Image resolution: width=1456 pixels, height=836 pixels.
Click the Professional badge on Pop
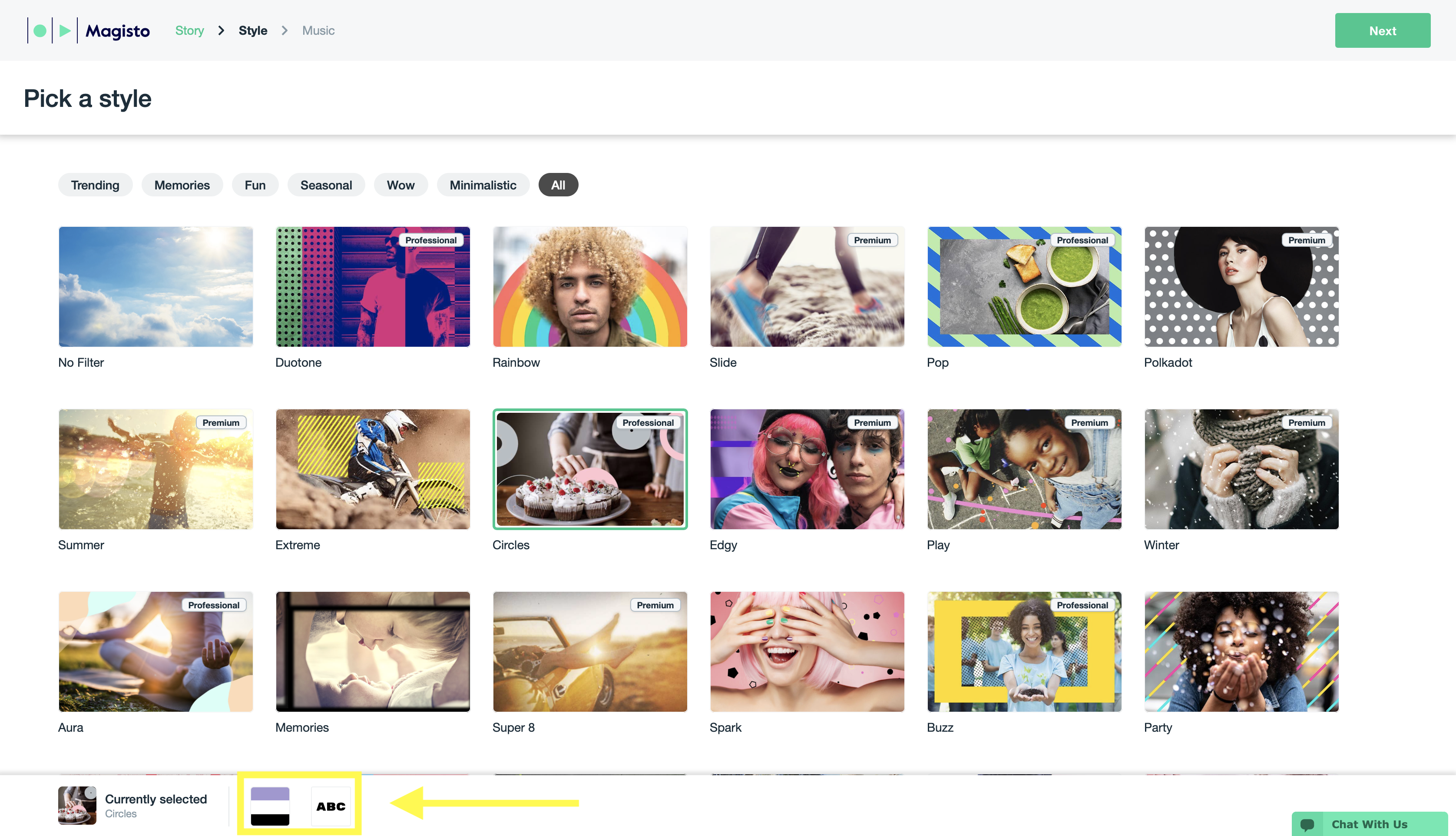pos(1082,240)
